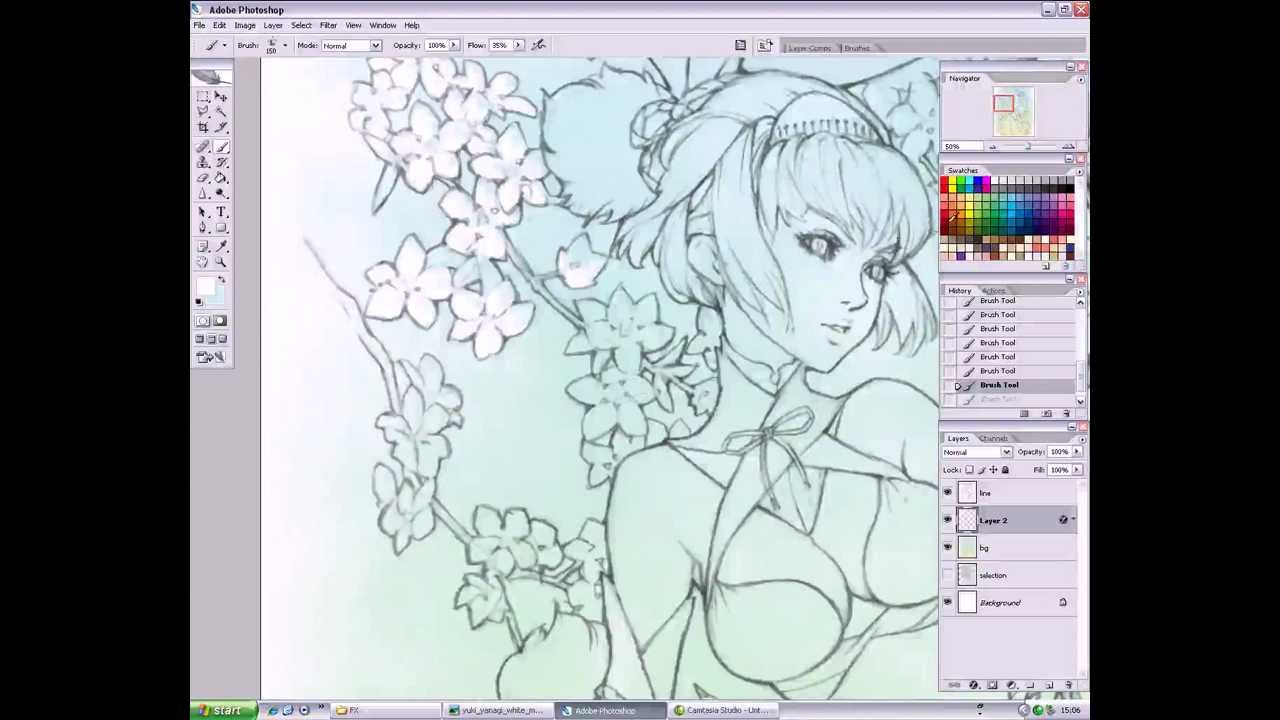The width and height of the screenshot is (1280, 720).
Task: Toggle visibility of the line layer
Action: [x=947, y=492]
